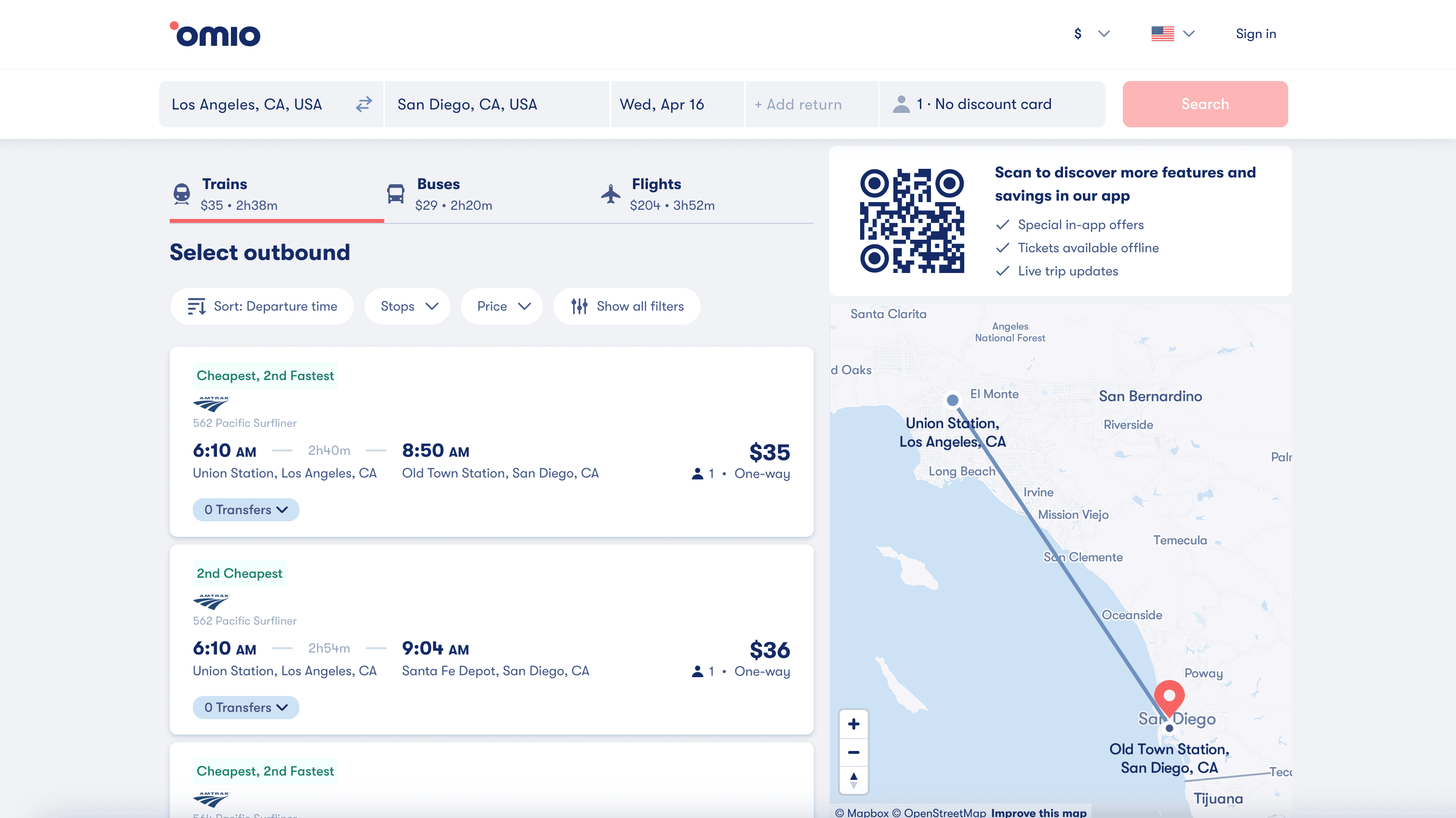Click the passenger person icon in search bar
This screenshot has height=818, width=1456.
click(x=901, y=104)
